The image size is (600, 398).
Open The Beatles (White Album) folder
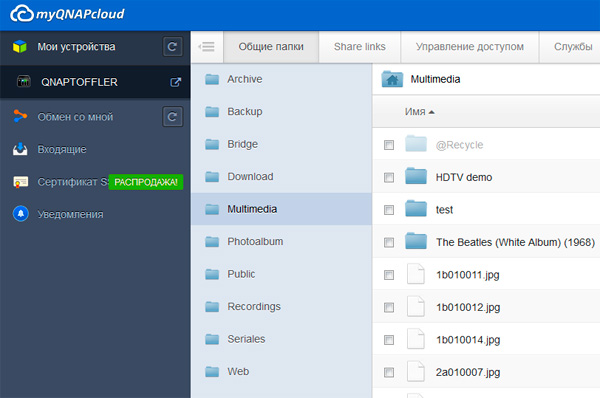coord(515,242)
